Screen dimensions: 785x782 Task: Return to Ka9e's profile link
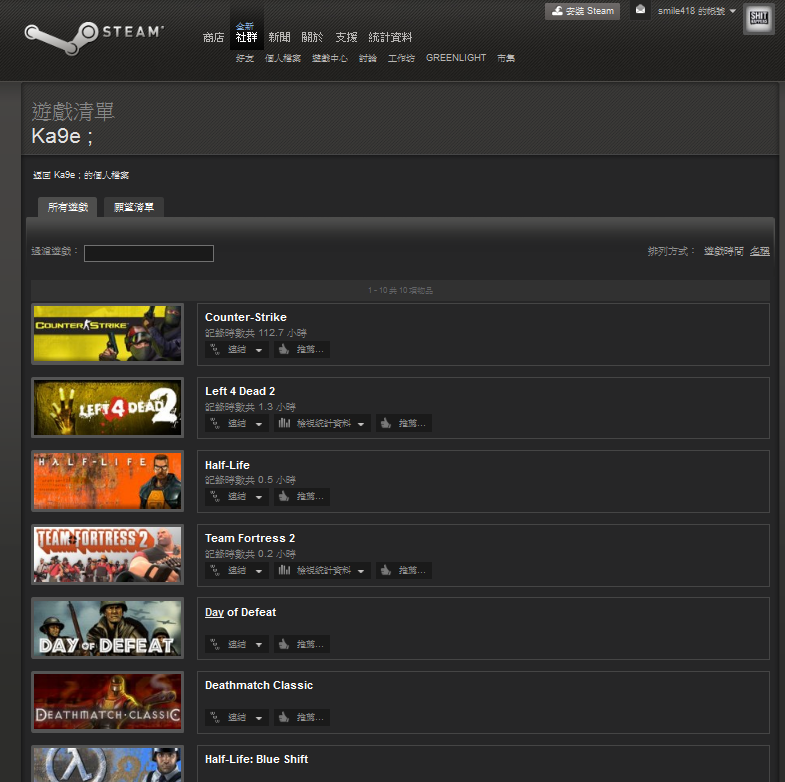(x=81, y=175)
